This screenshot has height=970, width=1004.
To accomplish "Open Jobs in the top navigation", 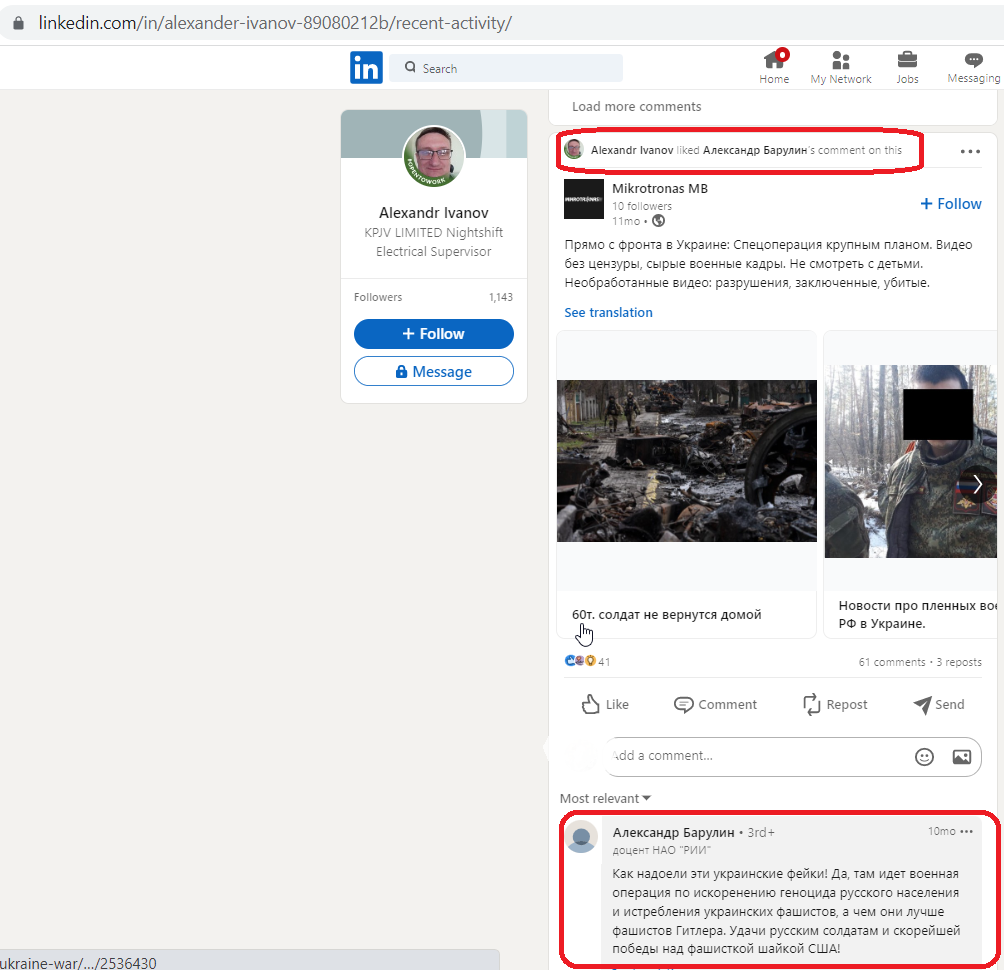I will click(x=907, y=67).
